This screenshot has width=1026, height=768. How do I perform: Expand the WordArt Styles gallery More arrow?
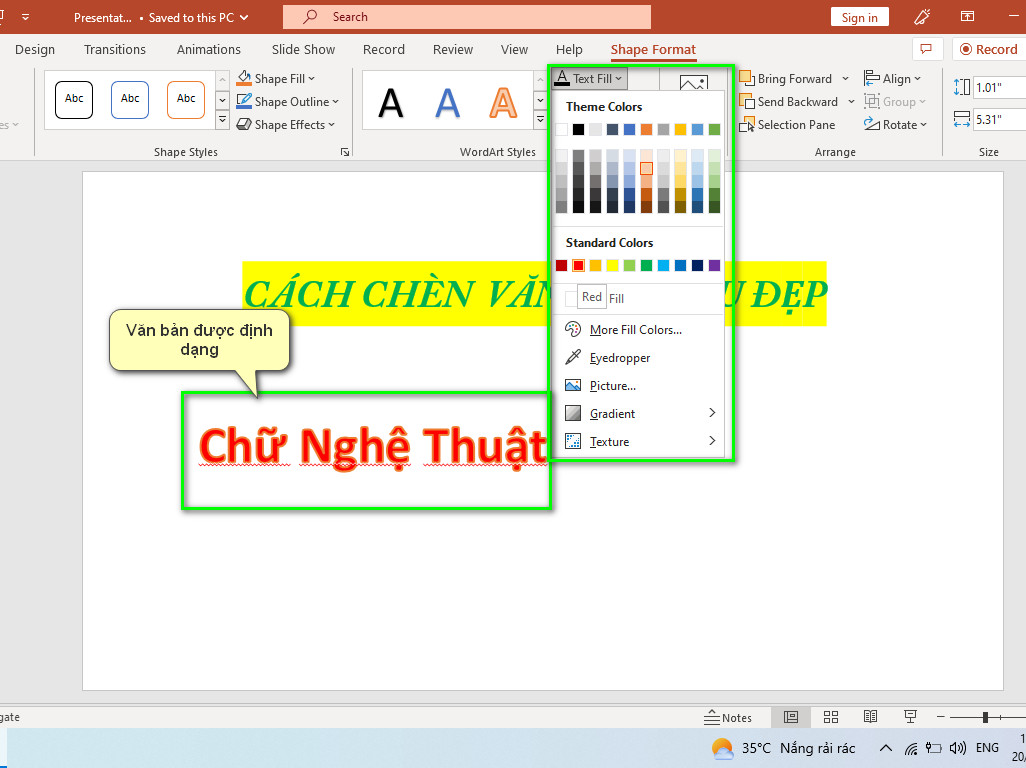(540, 120)
